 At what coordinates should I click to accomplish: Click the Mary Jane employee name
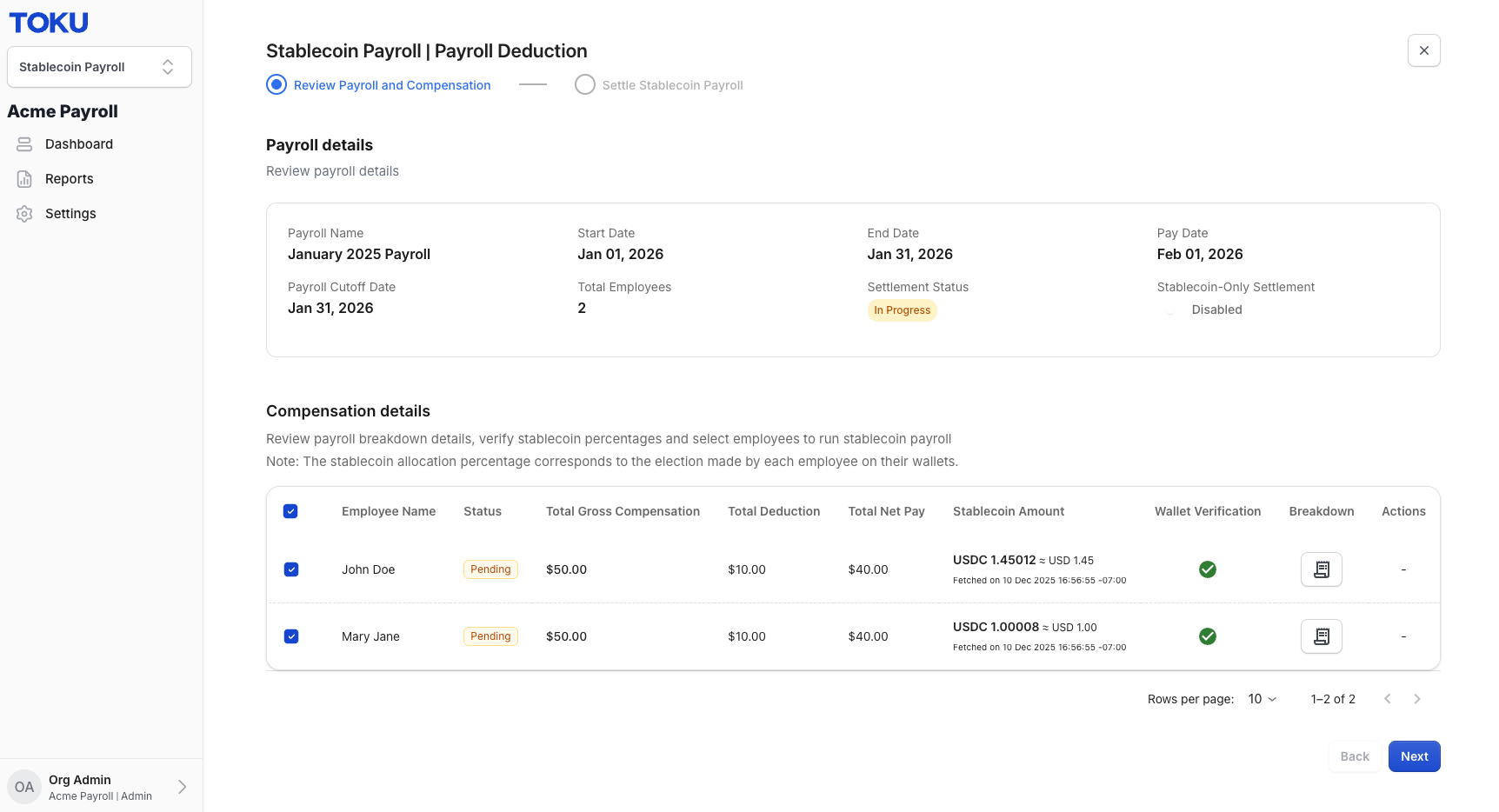click(x=370, y=636)
